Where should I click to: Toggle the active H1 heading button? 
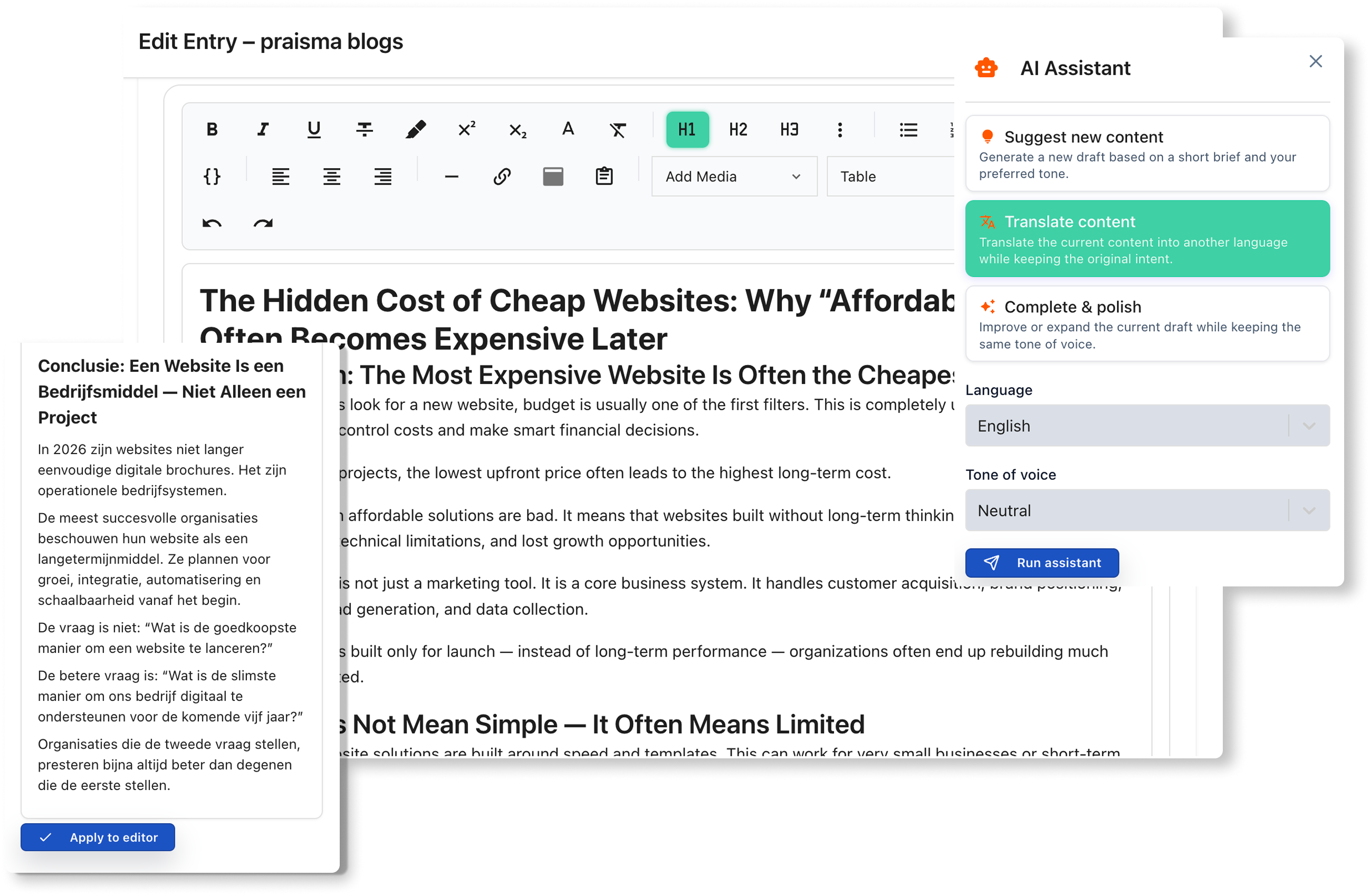[x=687, y=130]
